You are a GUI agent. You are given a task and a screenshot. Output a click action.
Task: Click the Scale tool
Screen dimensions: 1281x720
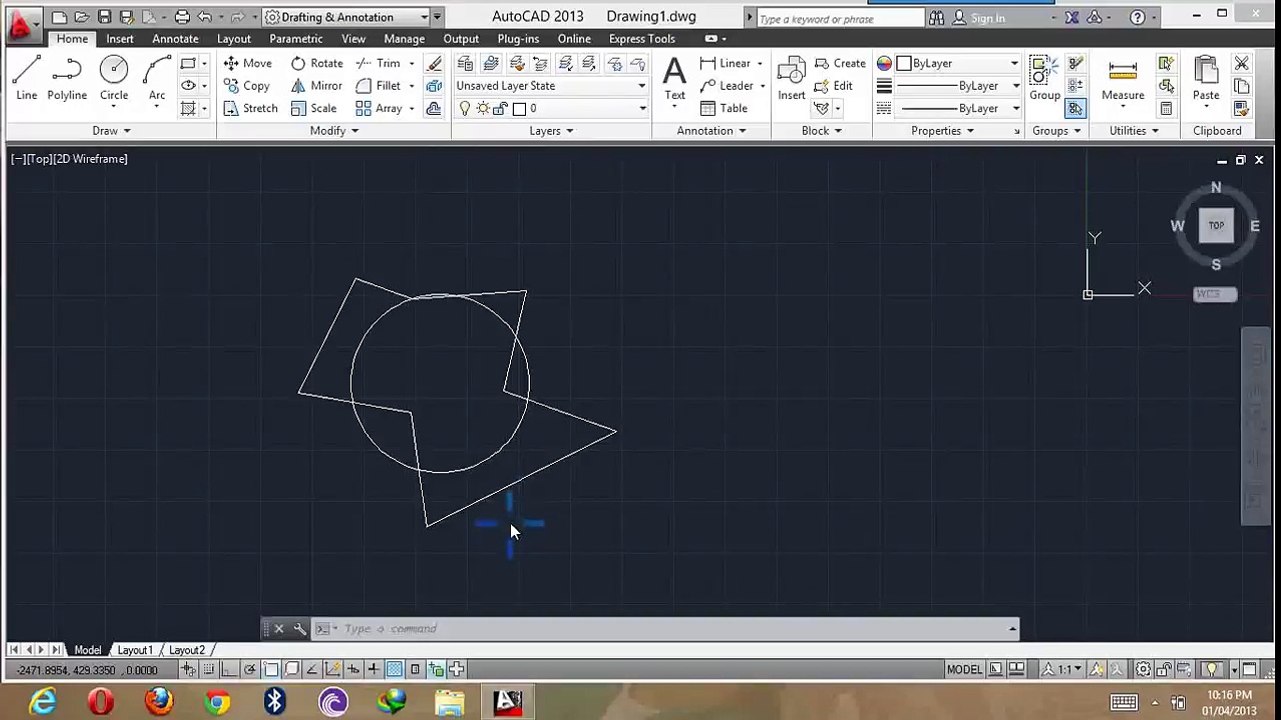[313, 108]
